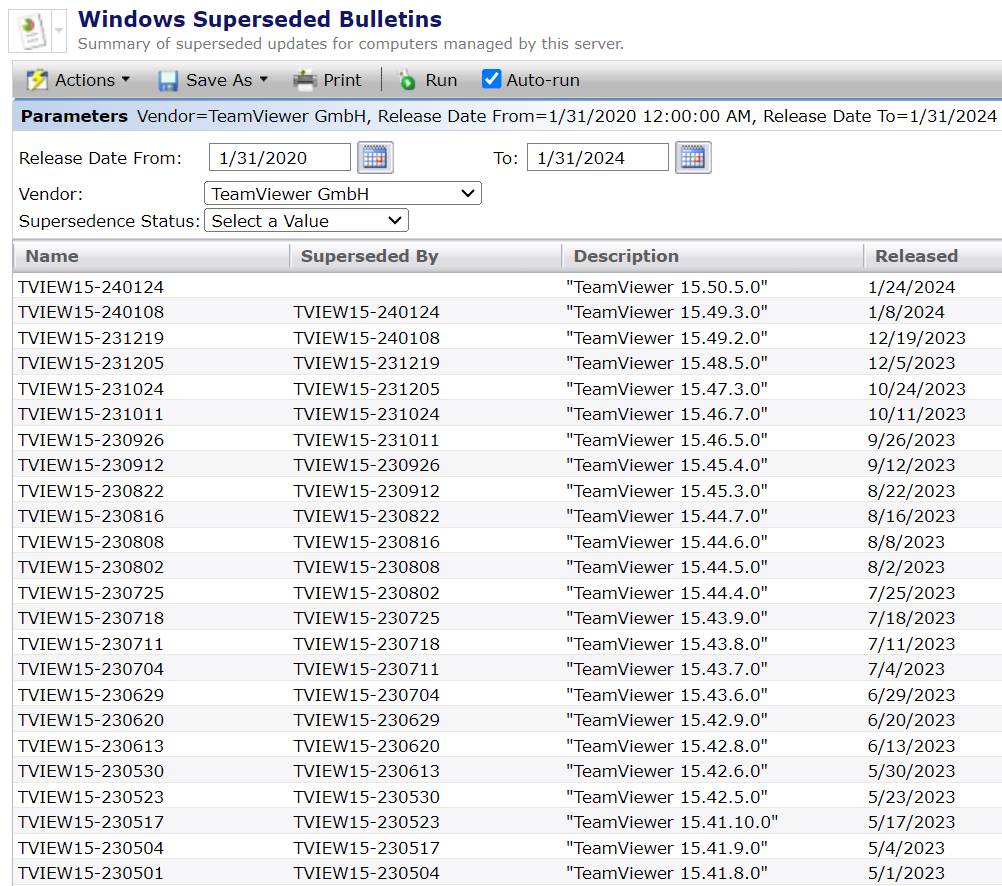Select TVIEW15-230725 in the Name column
The width and height of the screenshot is (1002, 886).
pos(91,593)
